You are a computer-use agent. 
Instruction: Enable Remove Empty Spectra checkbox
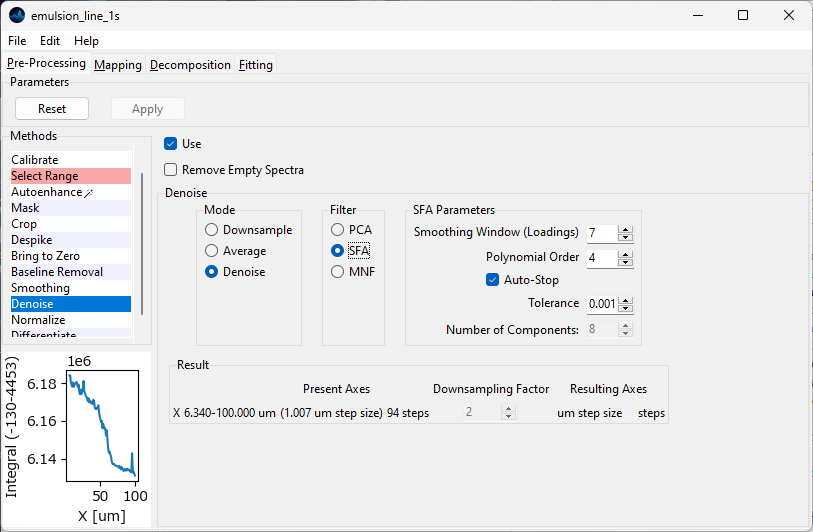171,170
